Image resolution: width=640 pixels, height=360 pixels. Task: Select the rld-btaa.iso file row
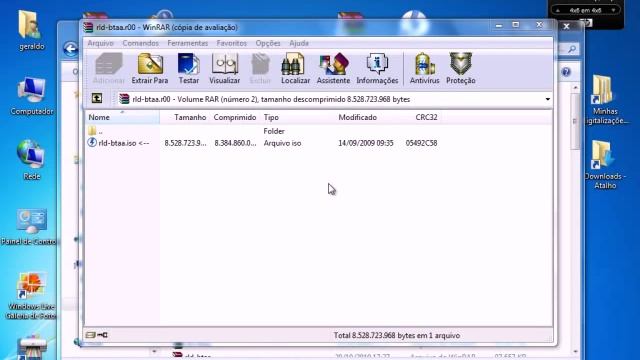(x=262, y=143)
